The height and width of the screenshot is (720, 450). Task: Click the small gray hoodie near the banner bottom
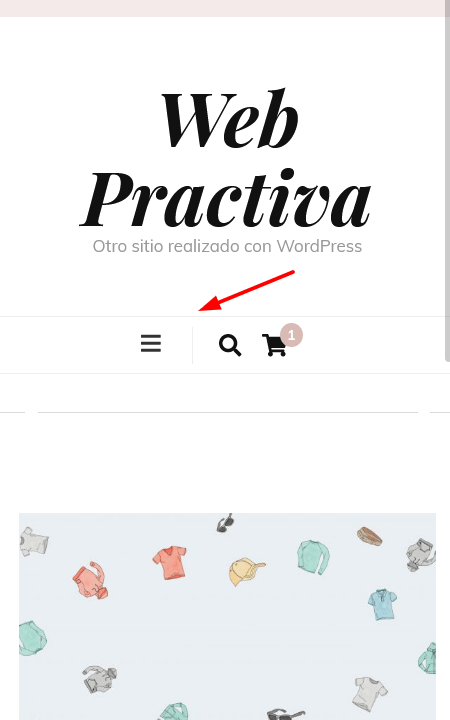(99, 678)
